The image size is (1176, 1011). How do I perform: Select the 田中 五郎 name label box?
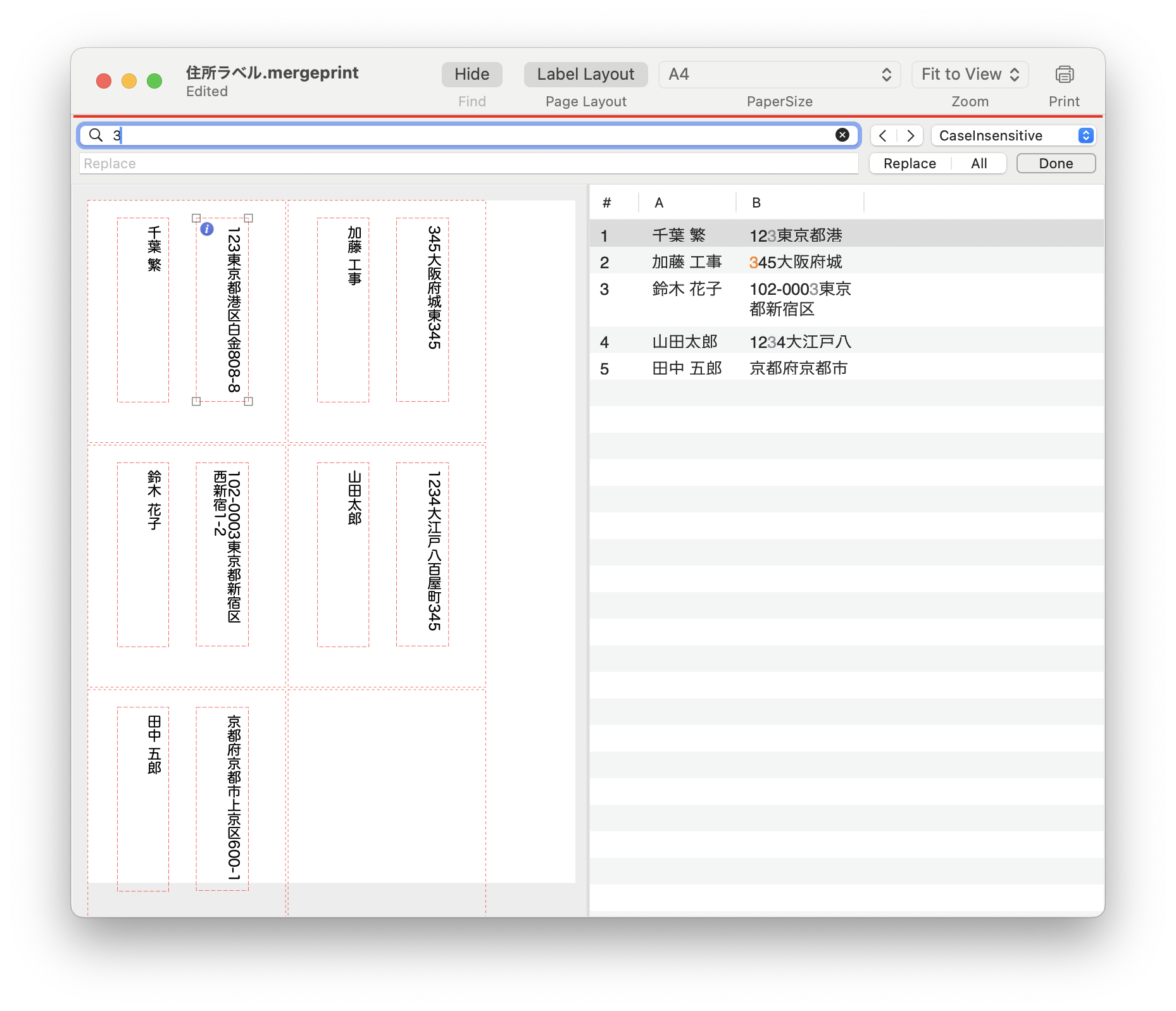point(143,799)
